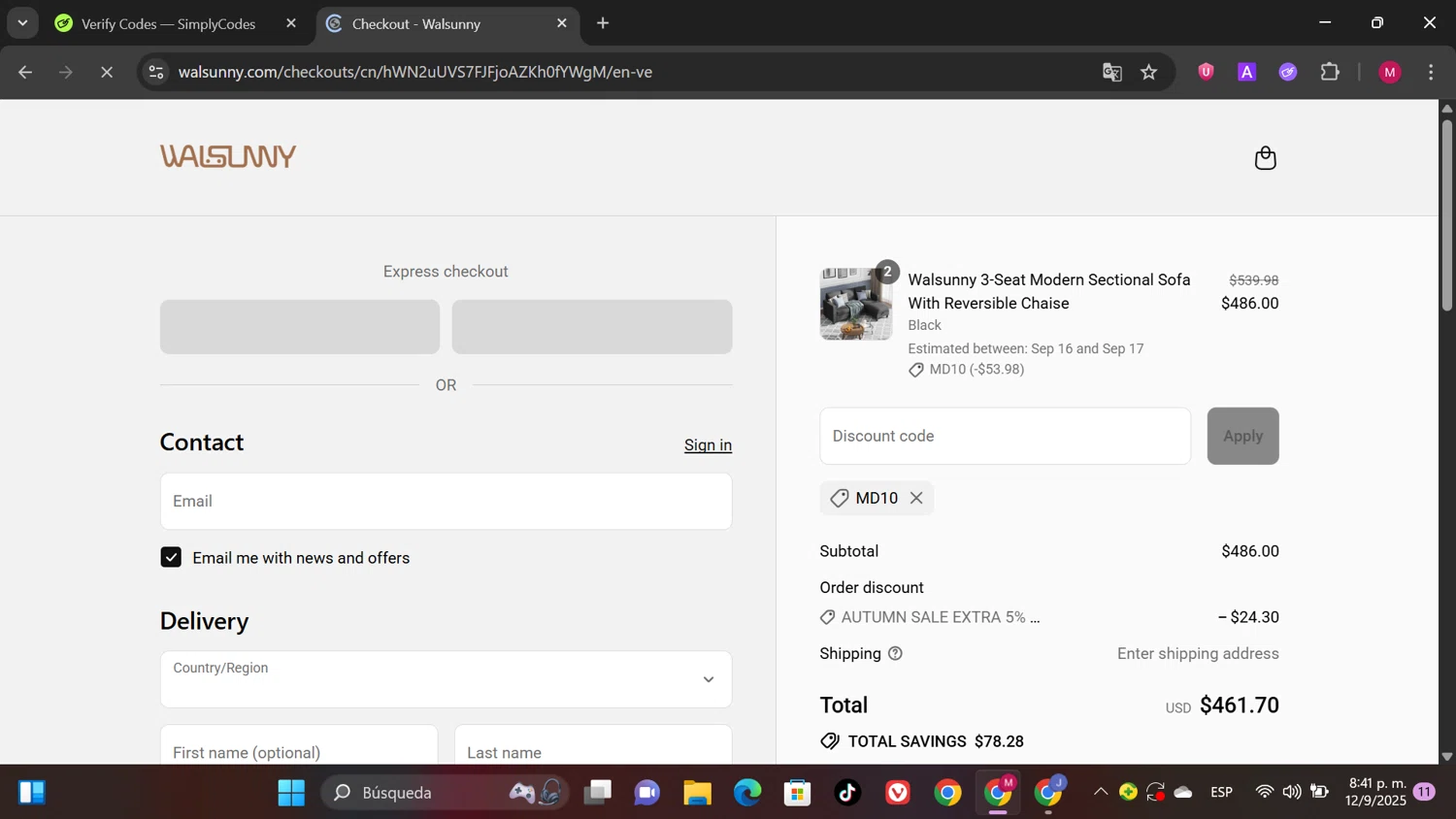Open TikTok from the taskbar
The width and height of the screenshot is (1456, 819).
coord(847,793)
